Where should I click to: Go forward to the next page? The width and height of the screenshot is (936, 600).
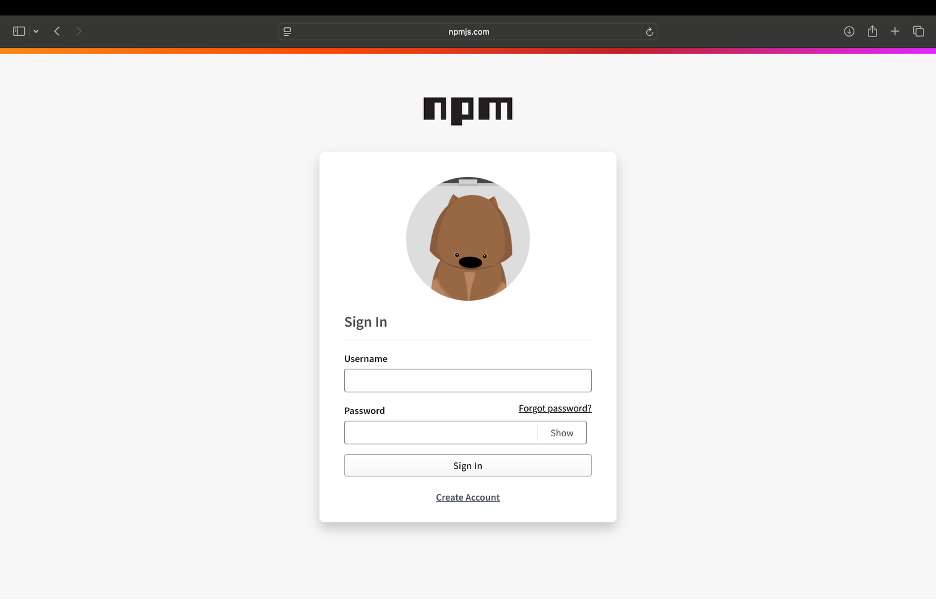coord(79,31)
